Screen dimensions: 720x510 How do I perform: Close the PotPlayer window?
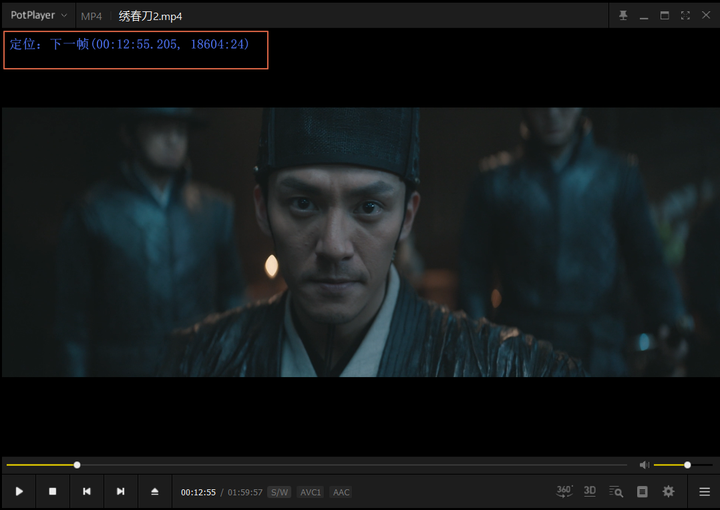coord(706,16)
